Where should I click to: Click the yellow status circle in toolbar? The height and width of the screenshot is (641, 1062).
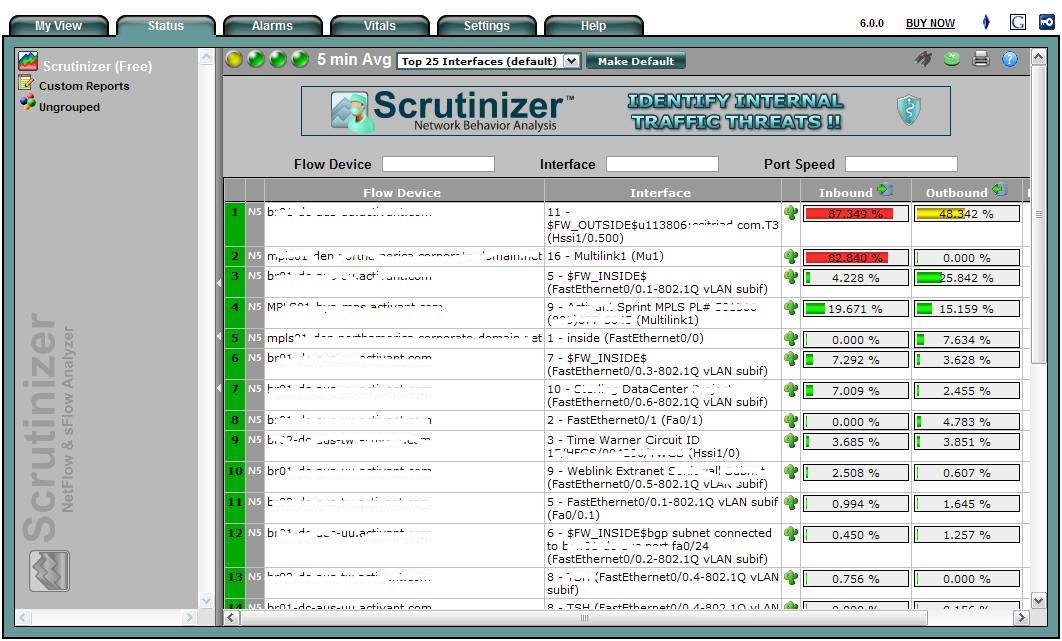[234, 60]
